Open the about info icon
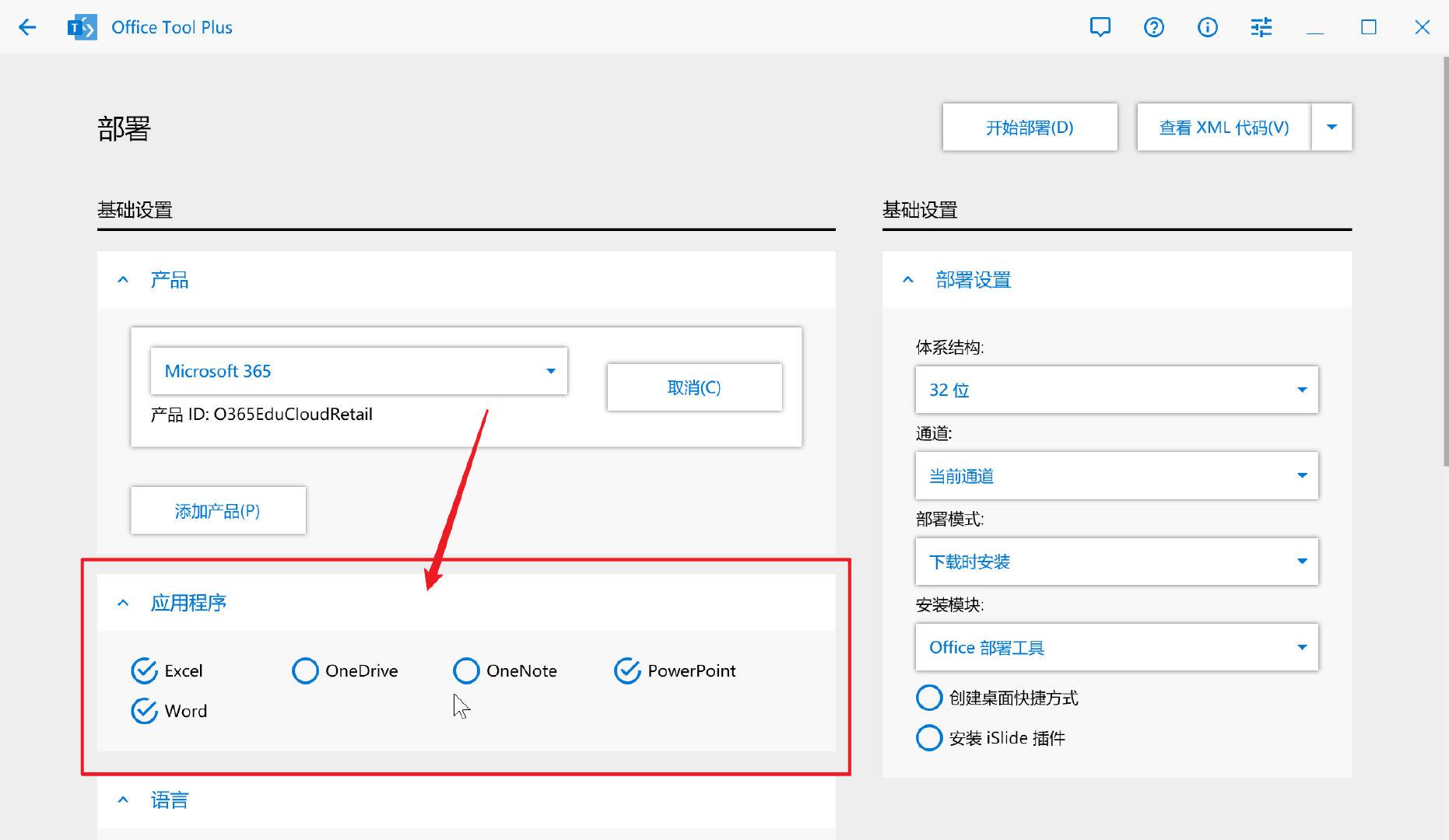The image size is (1449, 840). point(1207,27)
